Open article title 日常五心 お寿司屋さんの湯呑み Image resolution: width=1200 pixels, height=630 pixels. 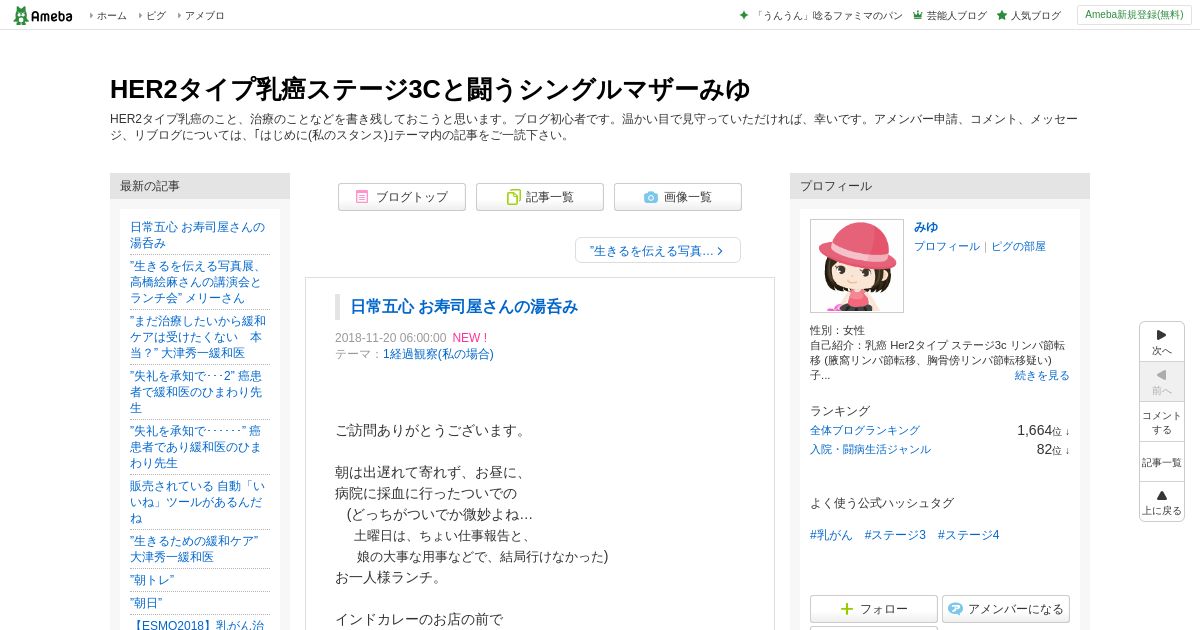[x=464, y=306]
